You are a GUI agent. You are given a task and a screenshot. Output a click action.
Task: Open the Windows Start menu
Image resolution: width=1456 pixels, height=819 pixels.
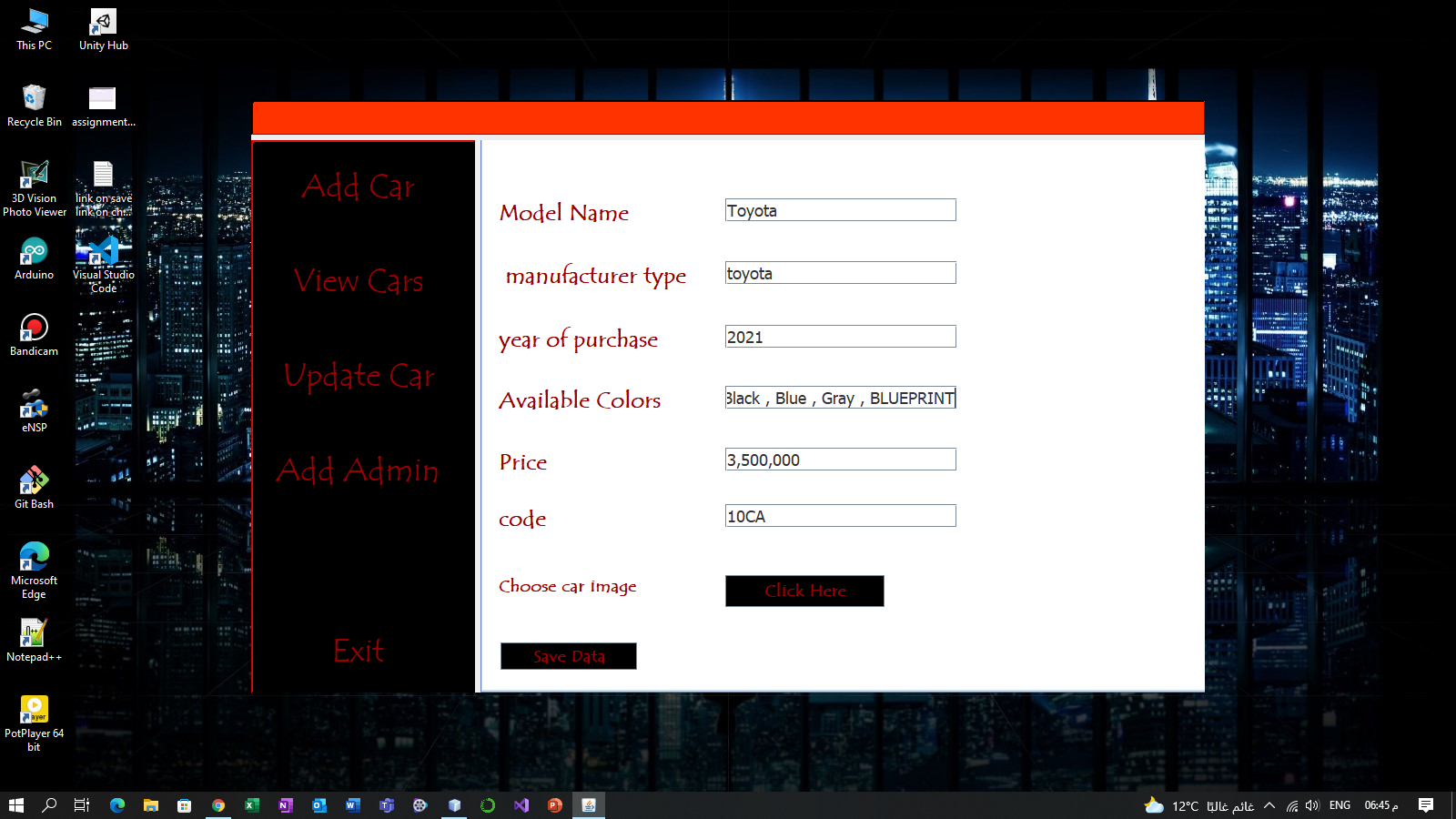point(15,805)
